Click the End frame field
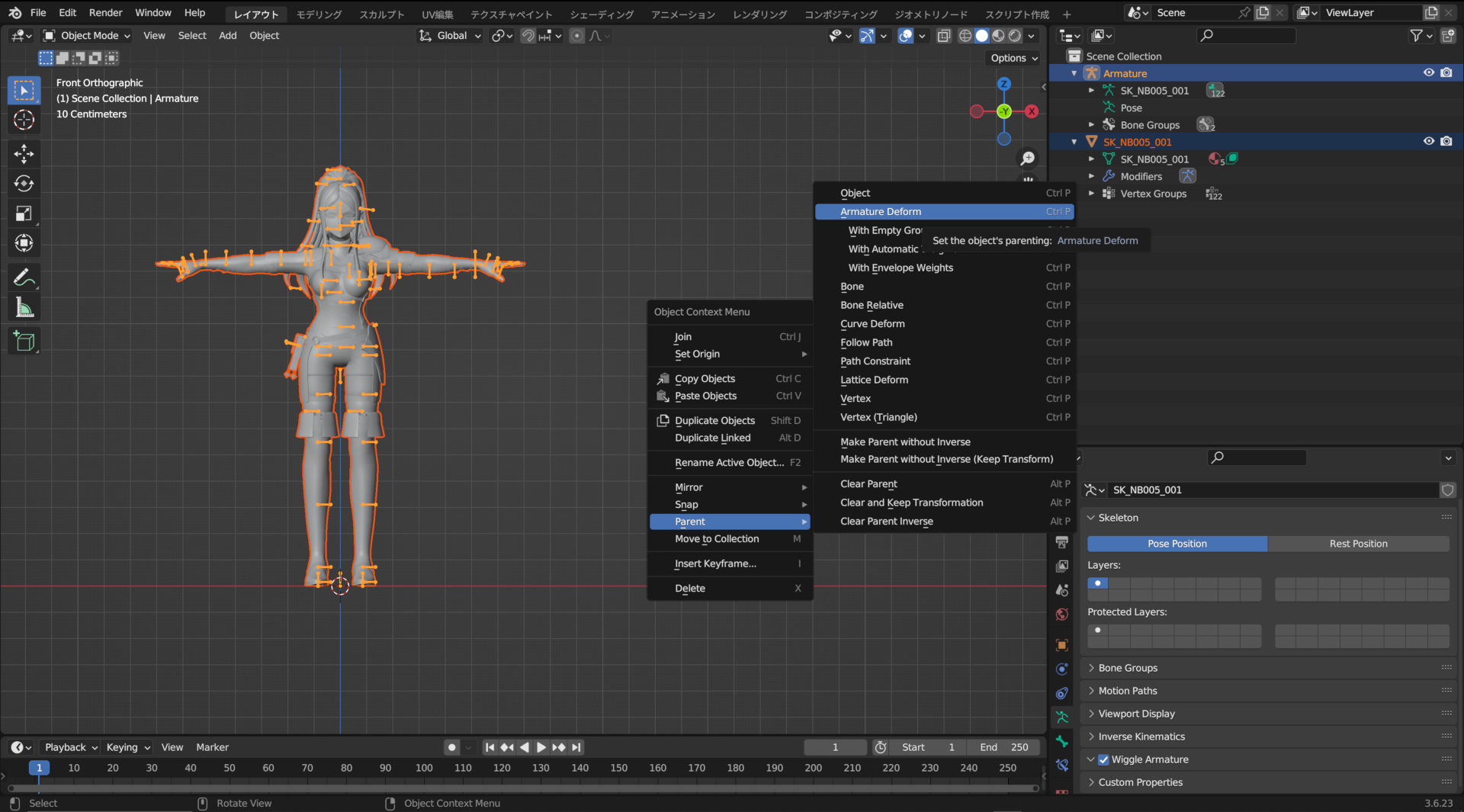The width and height of the screenshot is (1464, 812). pos(1003,747)
